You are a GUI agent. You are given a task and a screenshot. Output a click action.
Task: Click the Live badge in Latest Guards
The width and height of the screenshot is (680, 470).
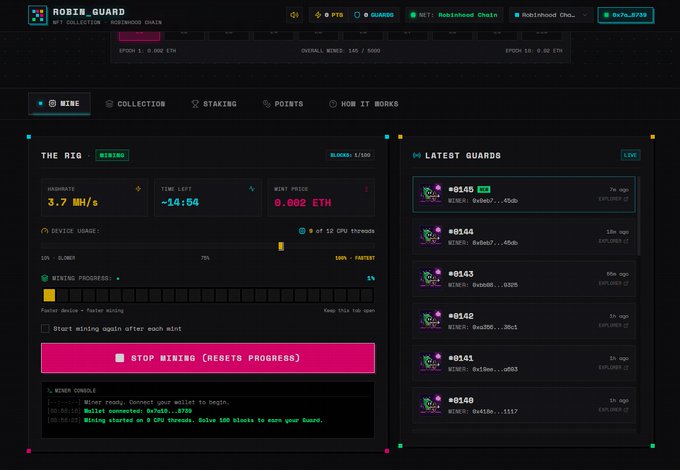[631, 155]
